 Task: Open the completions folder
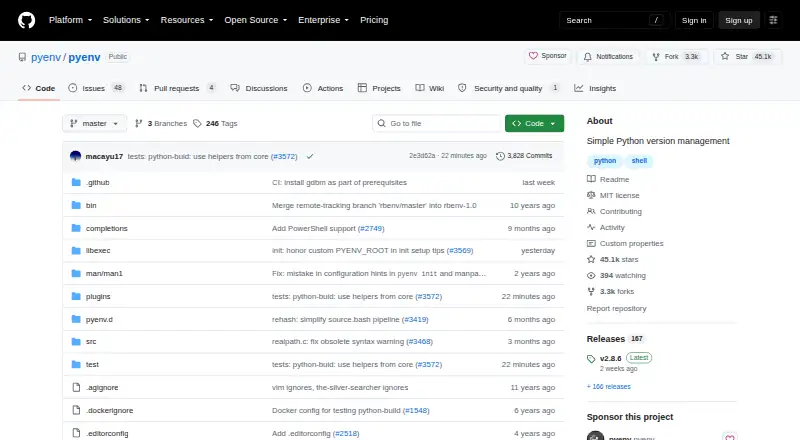pyautogui.click(x=107, y=228)
